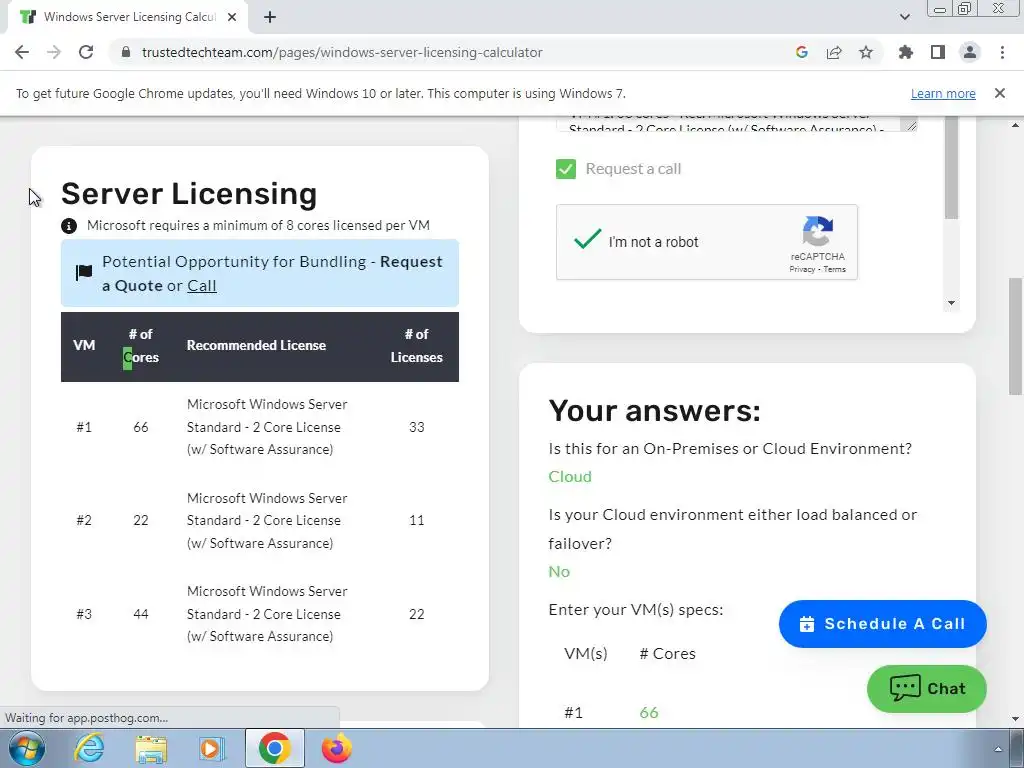Bookmark this page with star icon
Image resolution: width=1024 pixels, height=768 pixels.
pos(866,52)
